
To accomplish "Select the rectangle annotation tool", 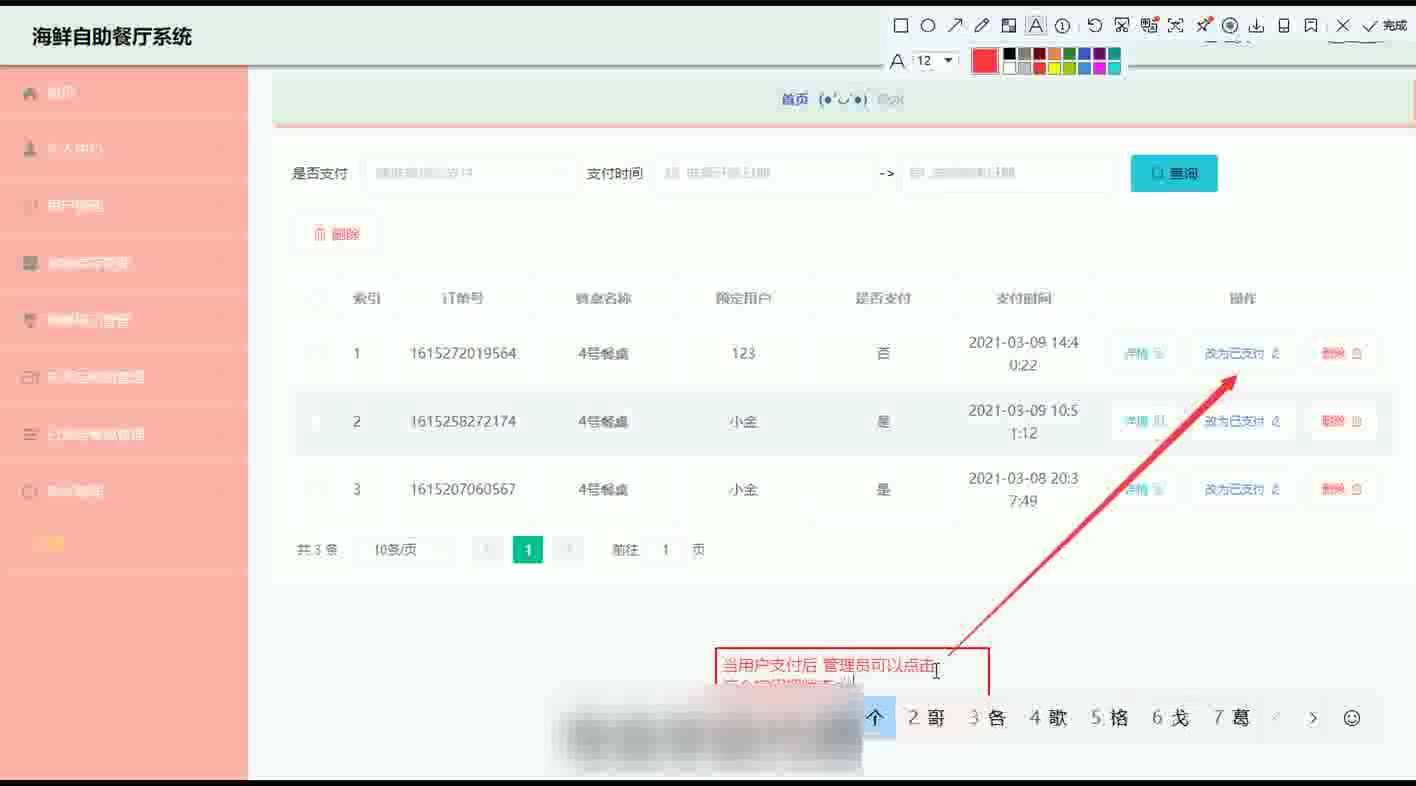I will tap(900, 26).
